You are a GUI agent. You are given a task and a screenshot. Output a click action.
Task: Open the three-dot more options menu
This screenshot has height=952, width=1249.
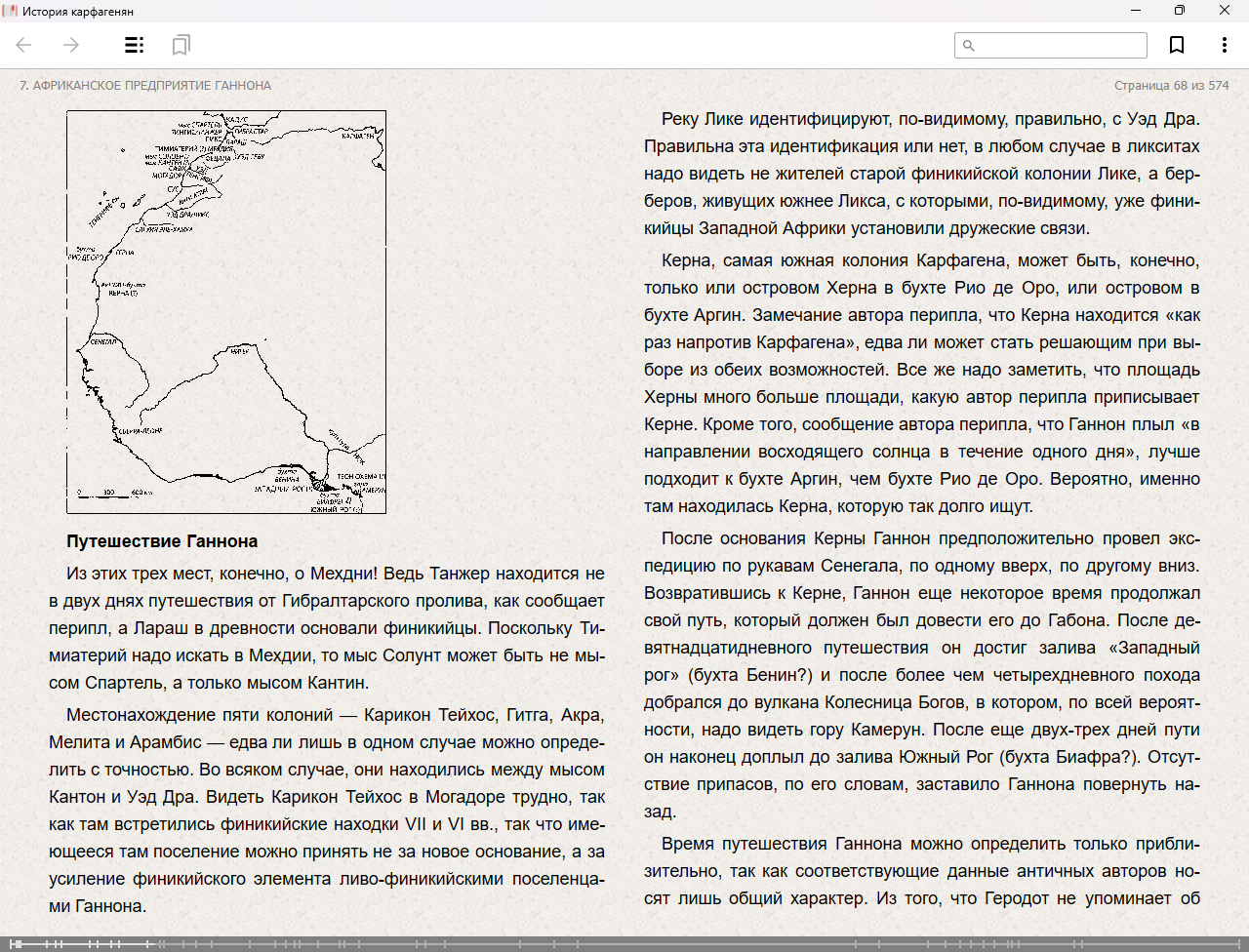(1224, 45)
